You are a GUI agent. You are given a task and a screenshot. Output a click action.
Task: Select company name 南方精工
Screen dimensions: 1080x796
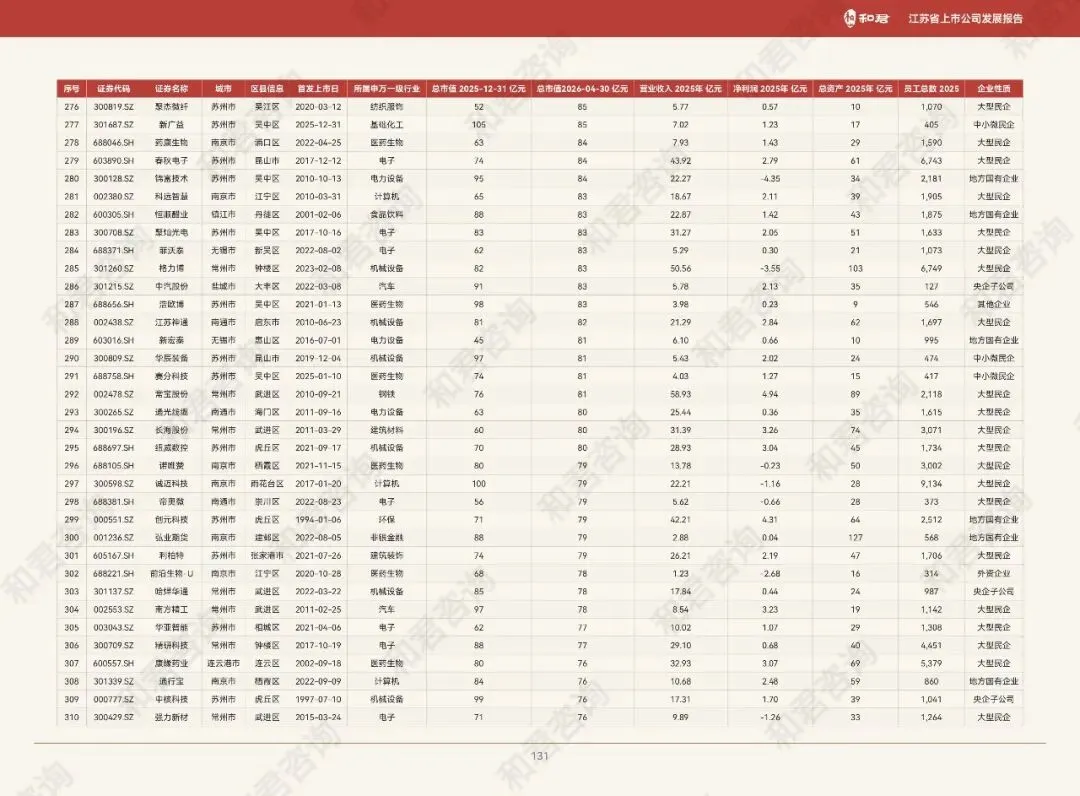click(x=172, y=609)
